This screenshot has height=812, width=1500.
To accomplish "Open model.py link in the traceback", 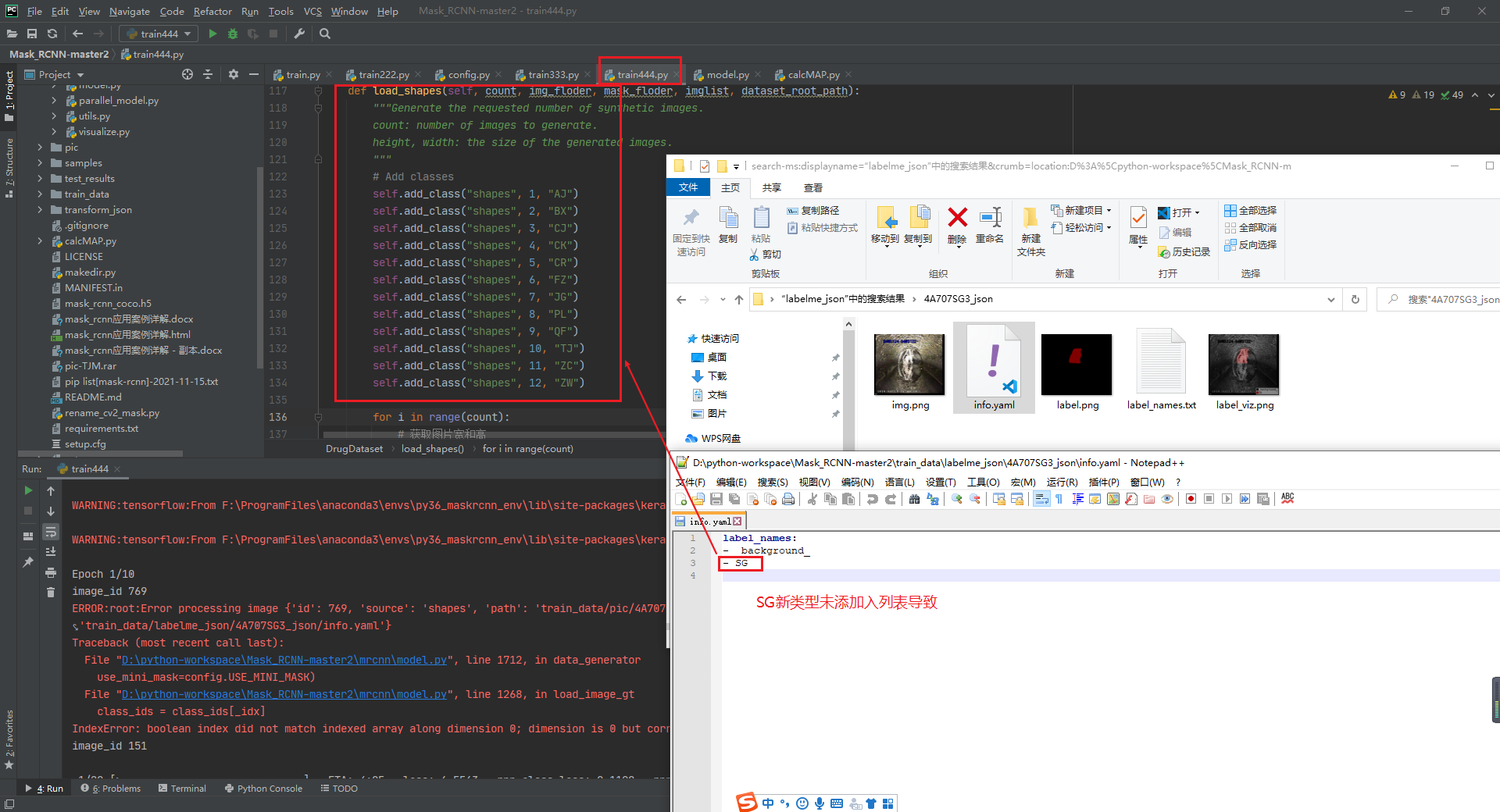I will pos(281,660).
